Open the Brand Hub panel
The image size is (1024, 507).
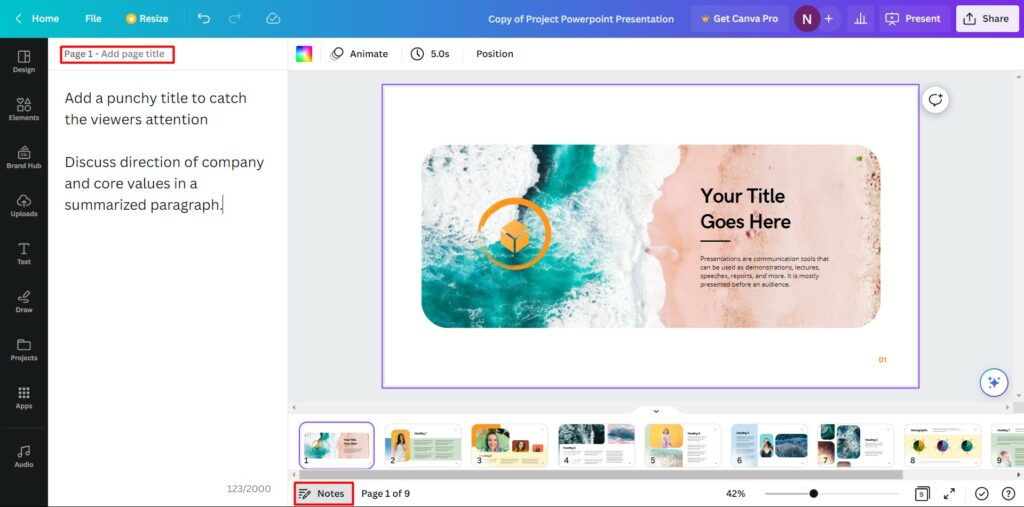(x=24, y=156)
